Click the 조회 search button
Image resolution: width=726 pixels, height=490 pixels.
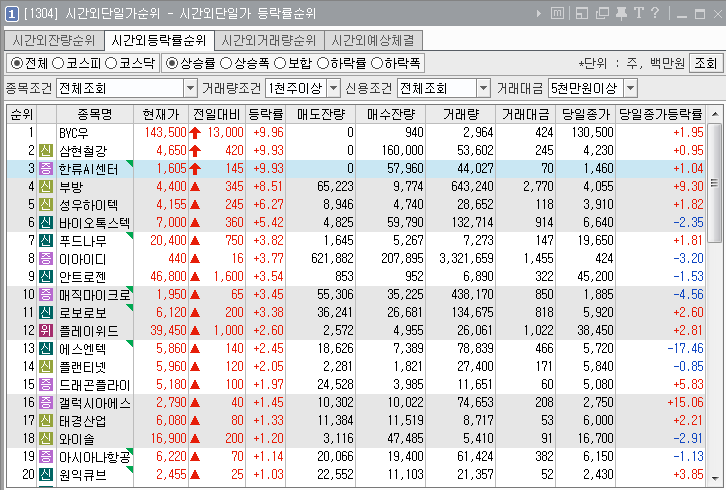point(706,63)
